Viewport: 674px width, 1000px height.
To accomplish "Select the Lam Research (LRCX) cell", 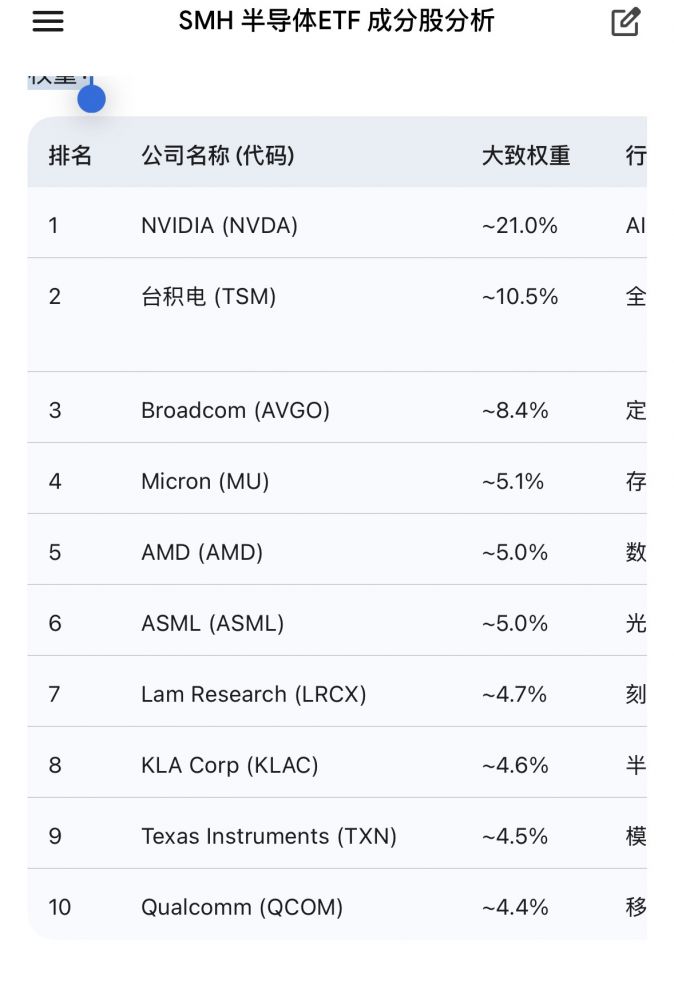I will tap(254, 694).
